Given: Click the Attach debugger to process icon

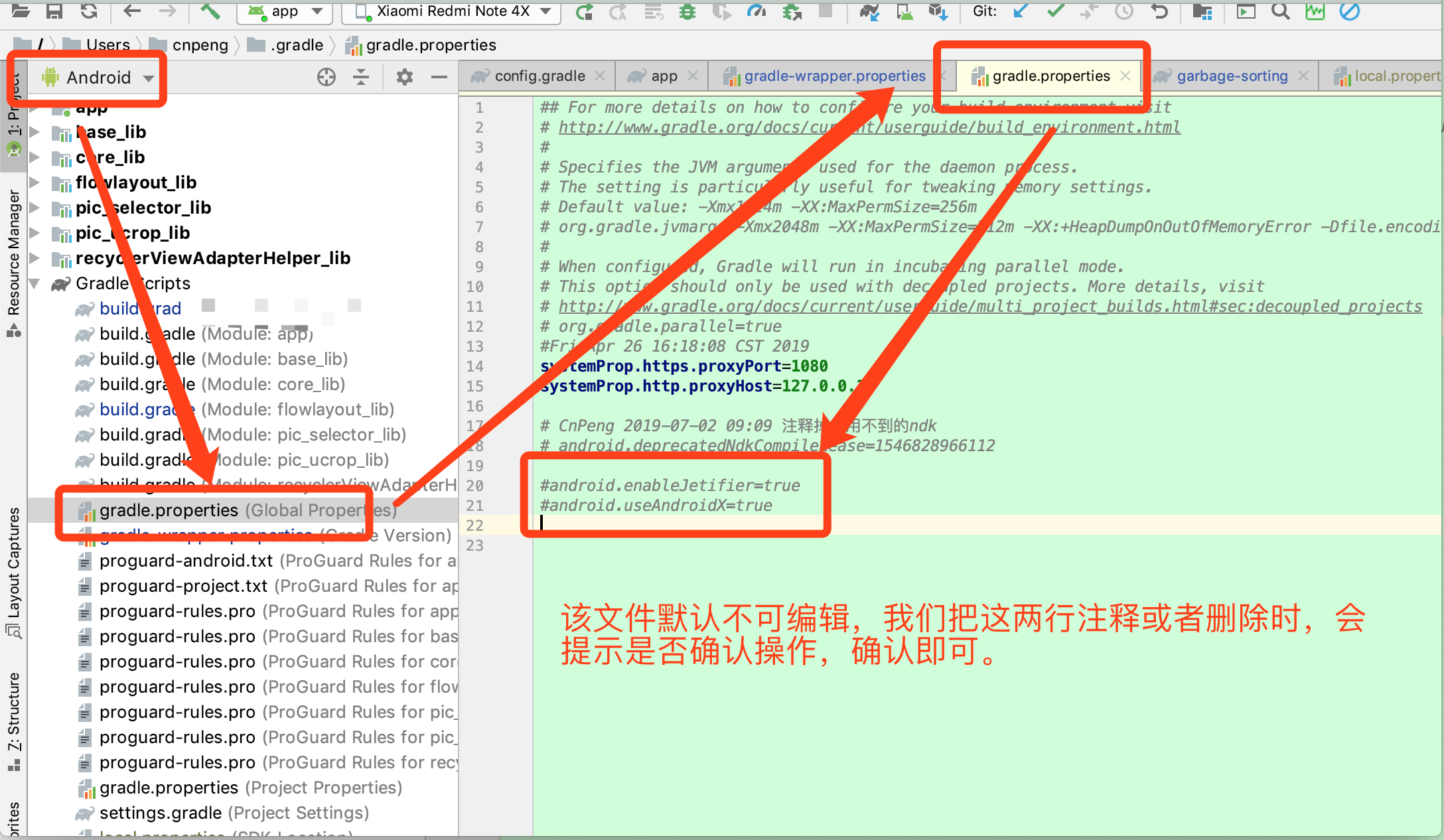Looking at the screenshot, I should coord(792,11).
